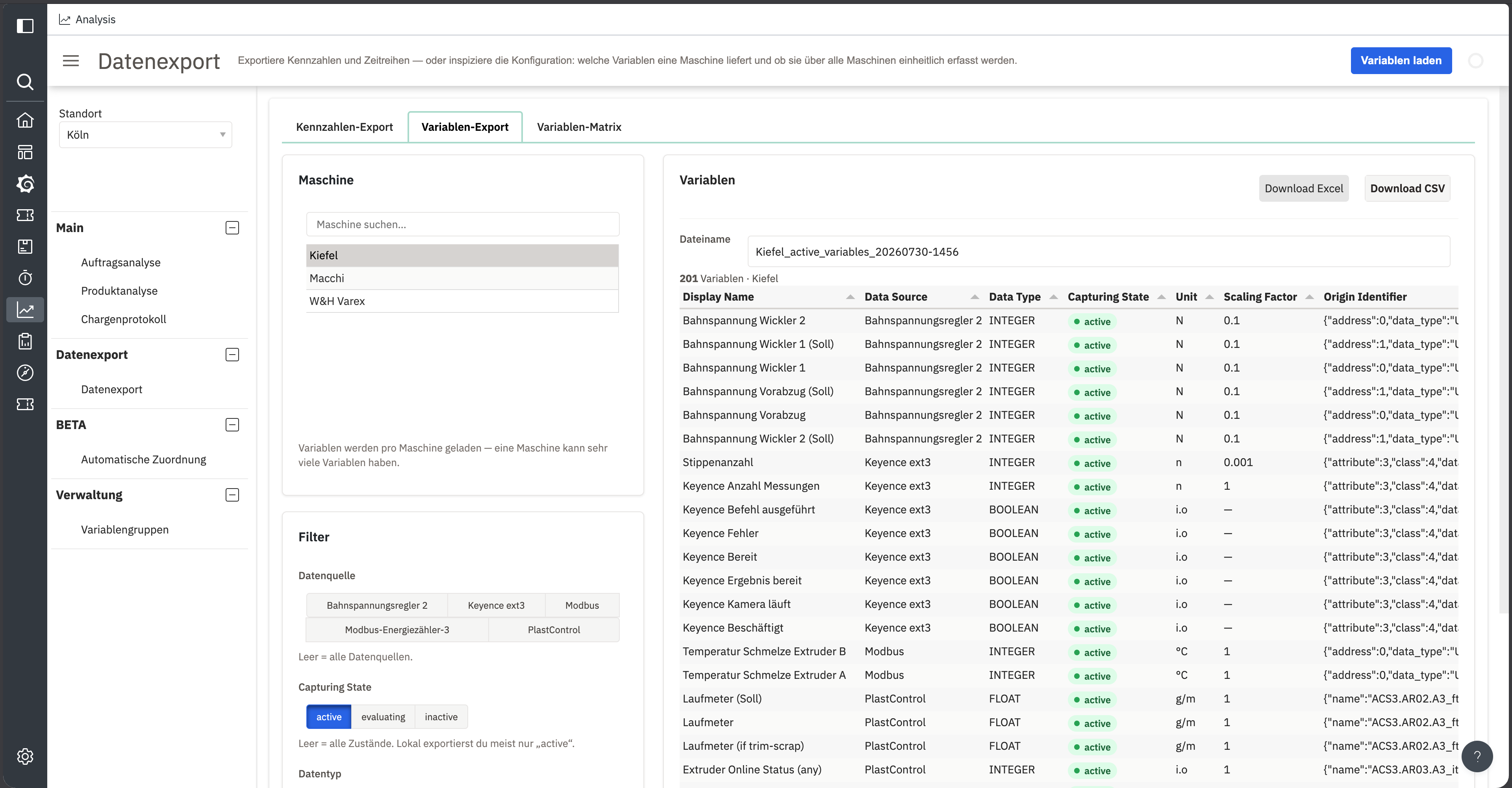Collapse the Main section
1512x788 pixels.
(232, 228)
